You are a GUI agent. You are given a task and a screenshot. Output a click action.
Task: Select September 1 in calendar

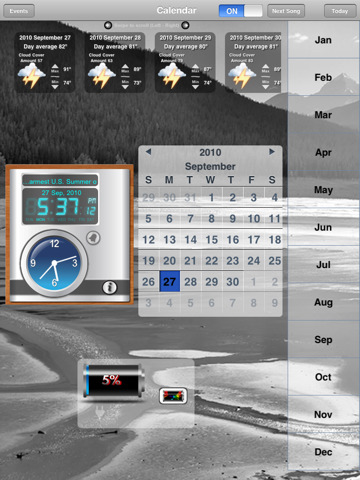click(x=211, y=197)
